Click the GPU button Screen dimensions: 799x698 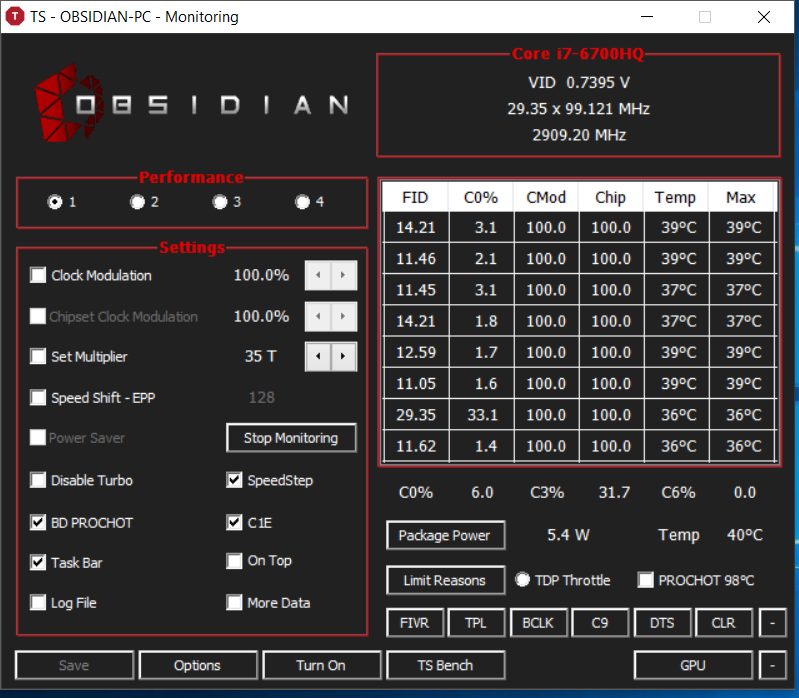(693, 665)
